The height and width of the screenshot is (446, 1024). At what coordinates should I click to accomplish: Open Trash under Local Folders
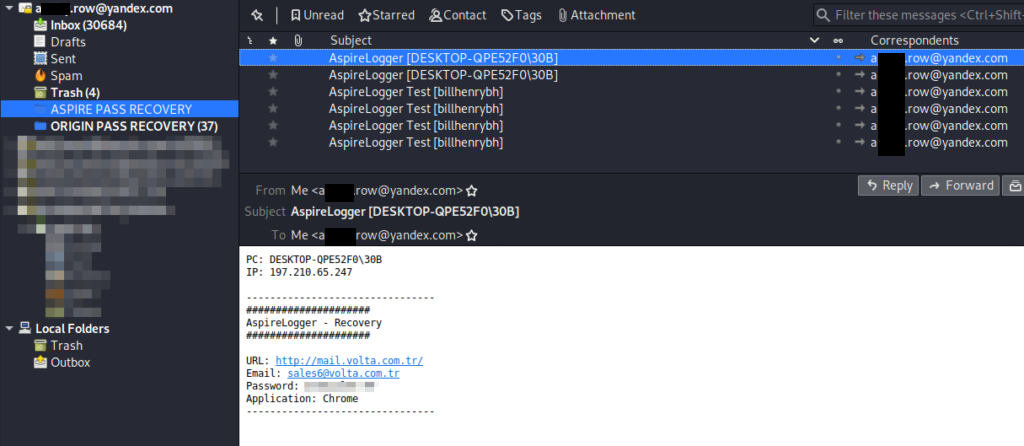(x=67, y=345)
